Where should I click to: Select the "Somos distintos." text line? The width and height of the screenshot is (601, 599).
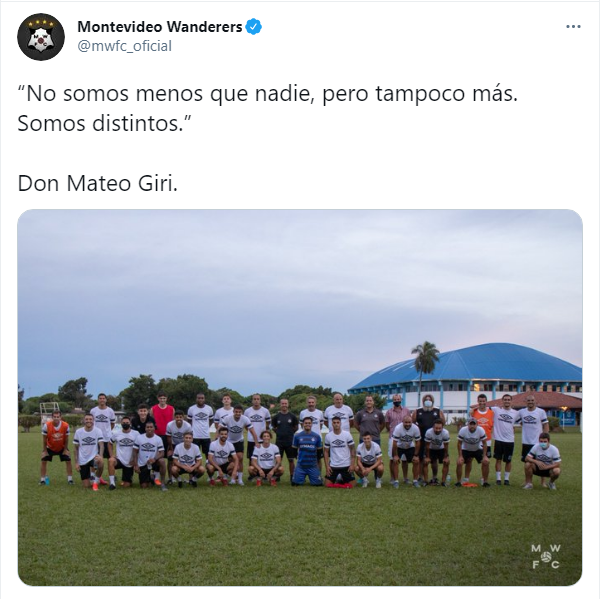point(104,124)
